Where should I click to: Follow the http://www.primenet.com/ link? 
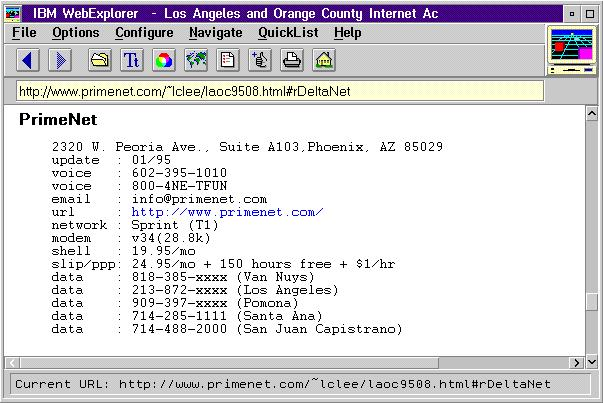pyautogui.click(x=227, y=212)
